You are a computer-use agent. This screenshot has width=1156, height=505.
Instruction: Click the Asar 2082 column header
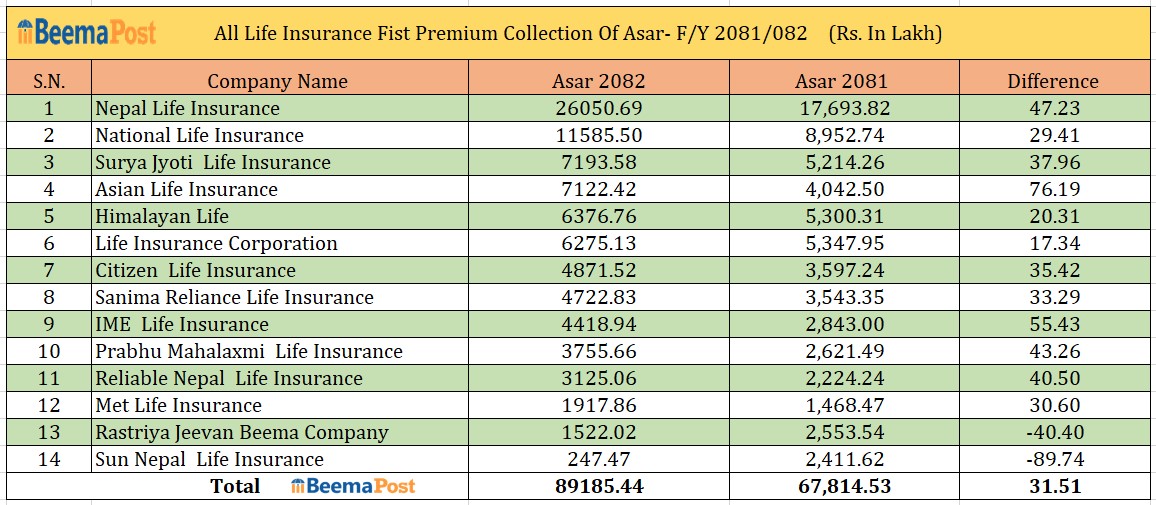click(x=598, y=81)
